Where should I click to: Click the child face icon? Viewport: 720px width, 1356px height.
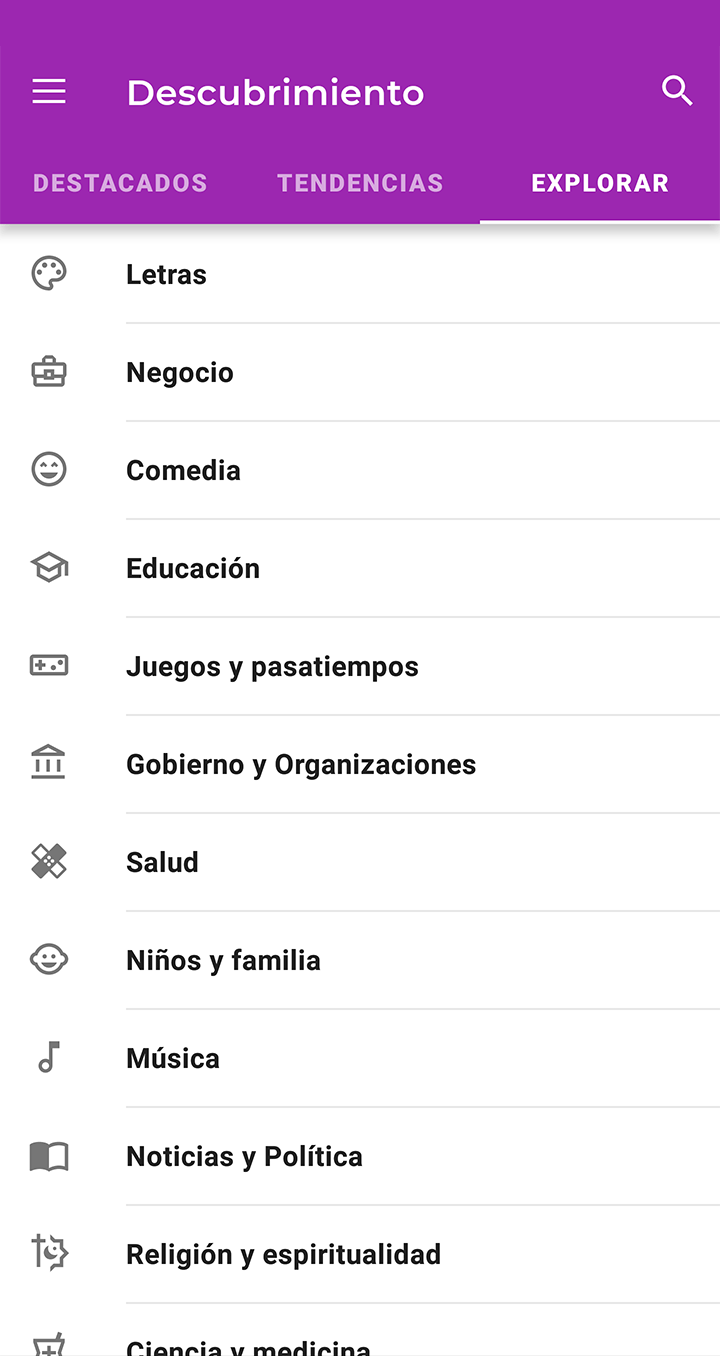(x=49, y=960)
